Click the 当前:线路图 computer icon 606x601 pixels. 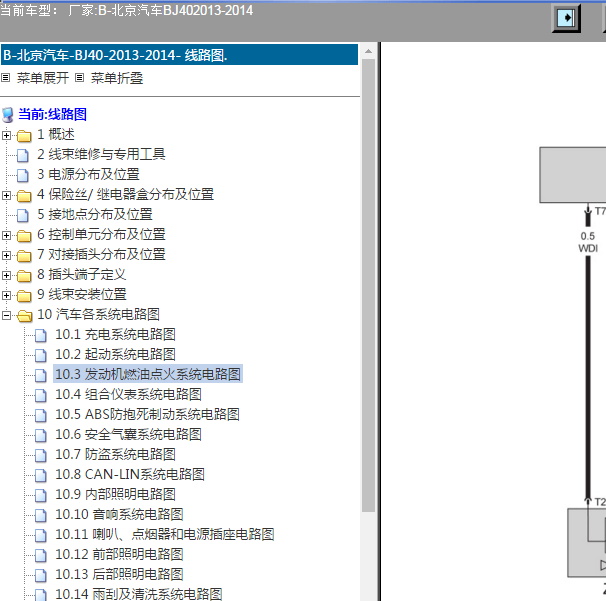(x=7, y=115)
